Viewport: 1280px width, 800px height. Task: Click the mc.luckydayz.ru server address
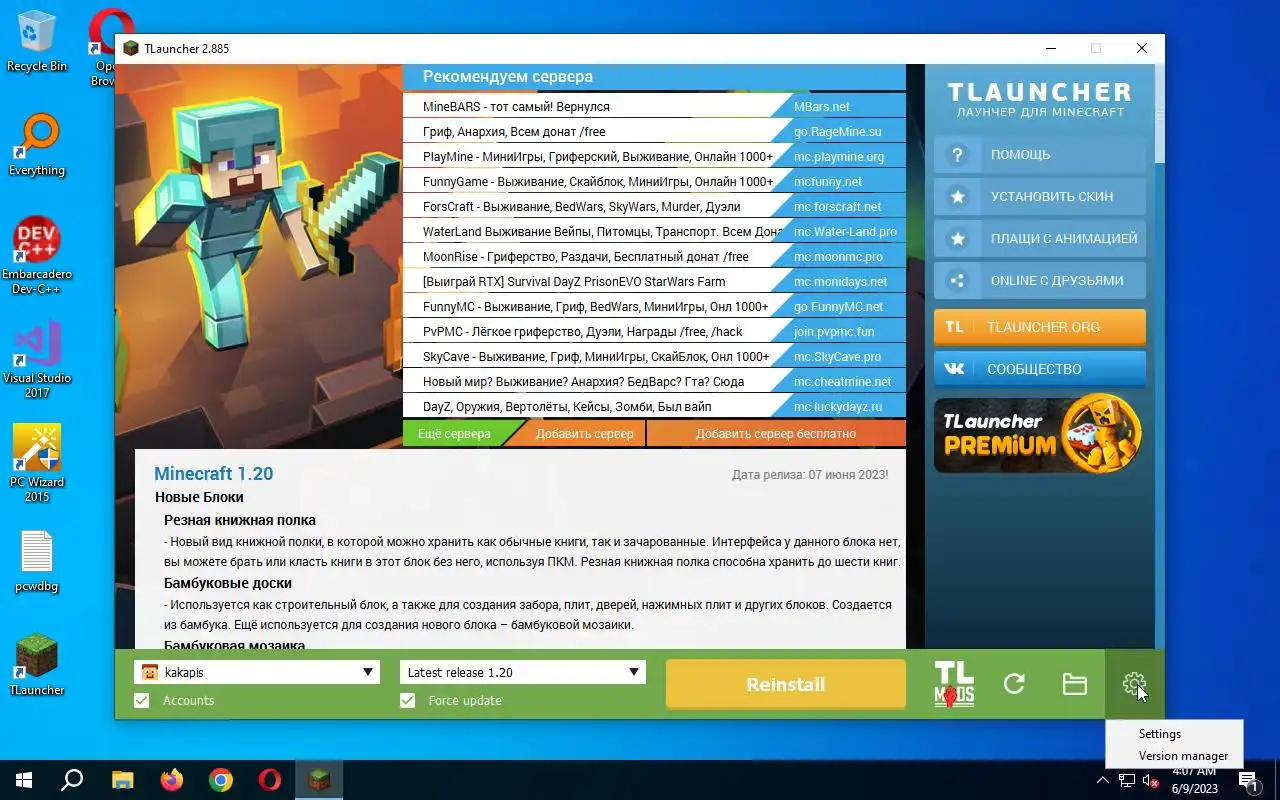pyautogui.click(x=838, y=406)
